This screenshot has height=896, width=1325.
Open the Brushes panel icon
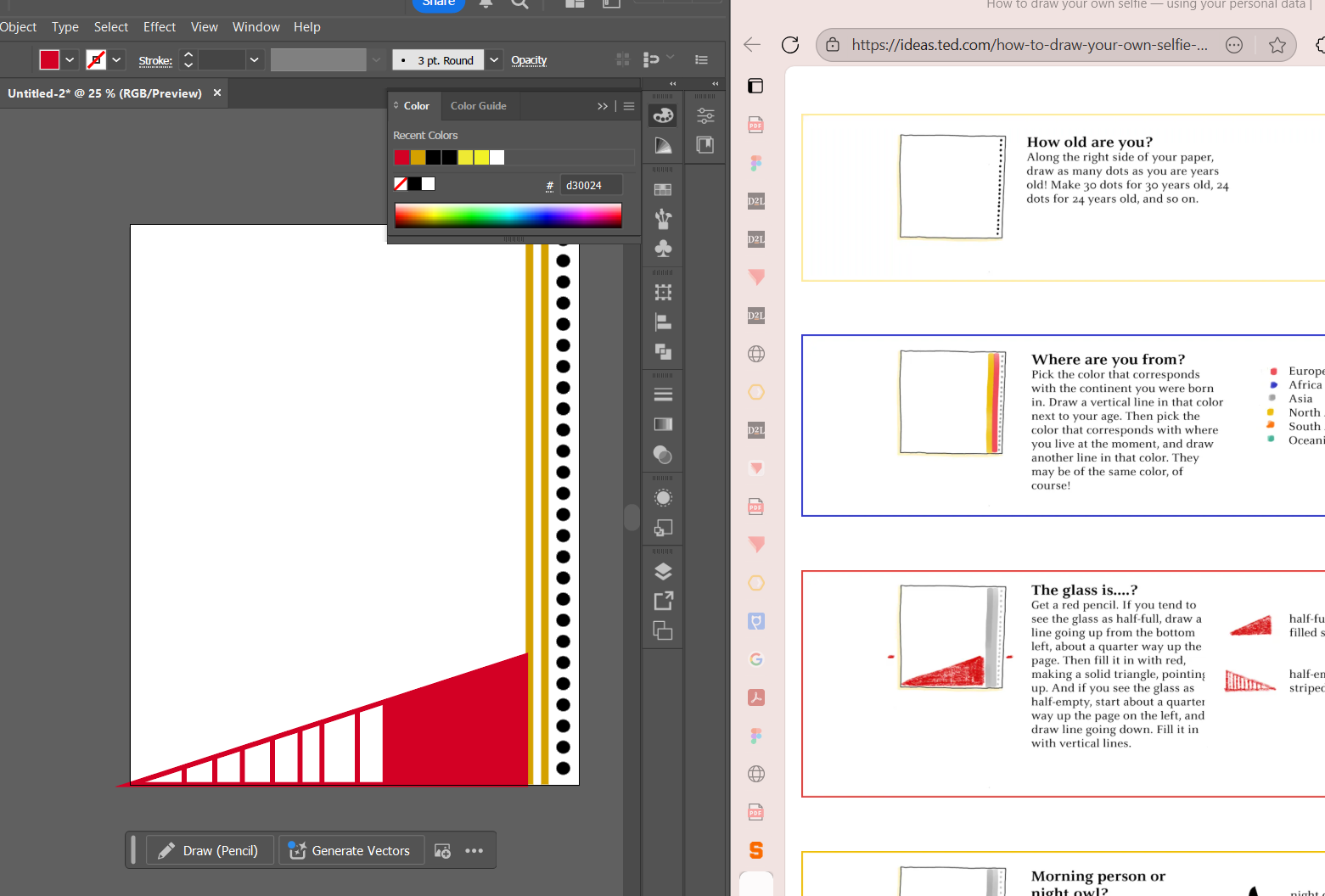pos(663,219)
